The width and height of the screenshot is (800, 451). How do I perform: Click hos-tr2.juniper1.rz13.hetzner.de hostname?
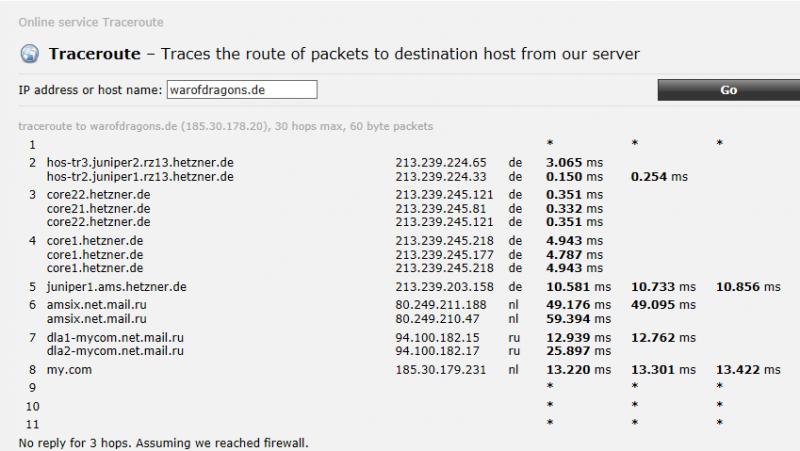point(140,177)
